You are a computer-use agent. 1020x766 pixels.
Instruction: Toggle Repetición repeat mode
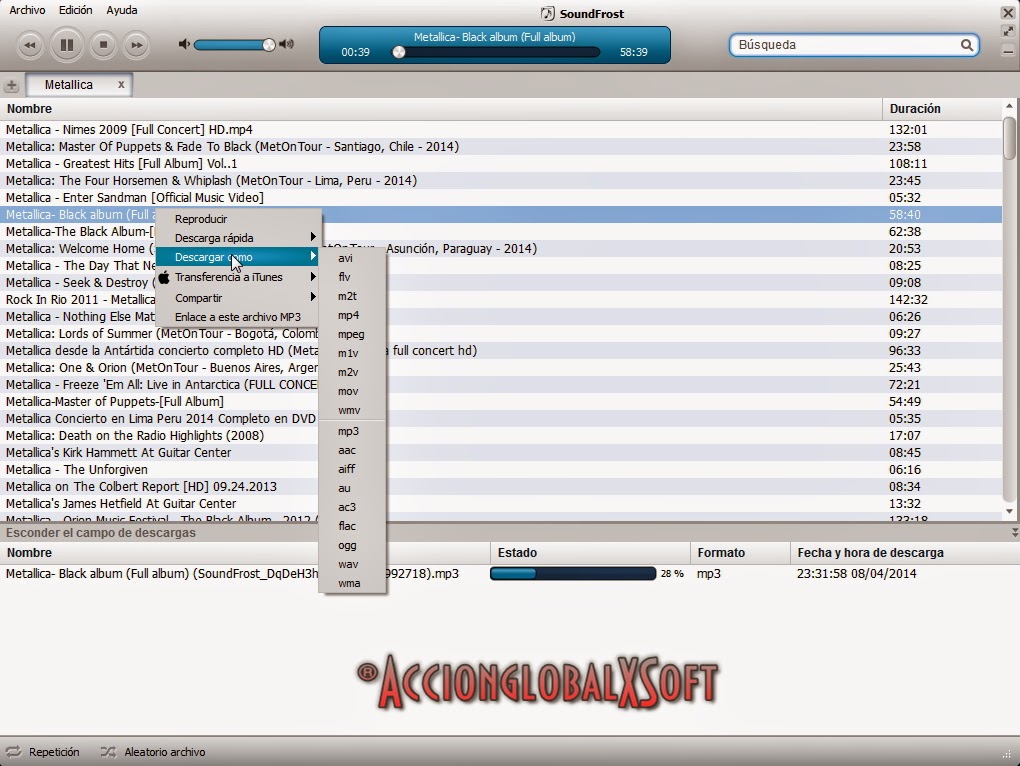[43, 752]
